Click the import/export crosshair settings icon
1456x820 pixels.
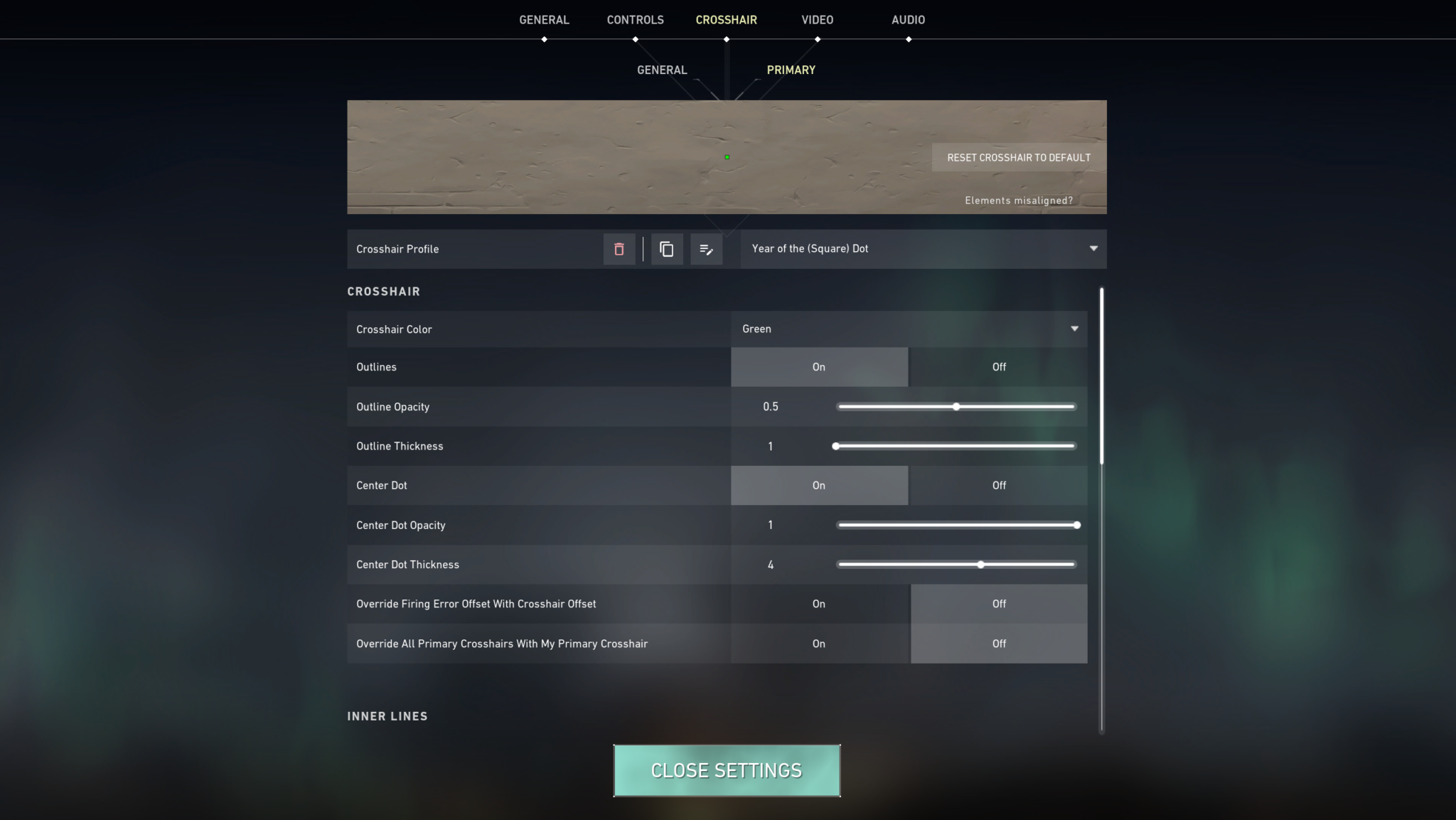(x=706, y=248)
